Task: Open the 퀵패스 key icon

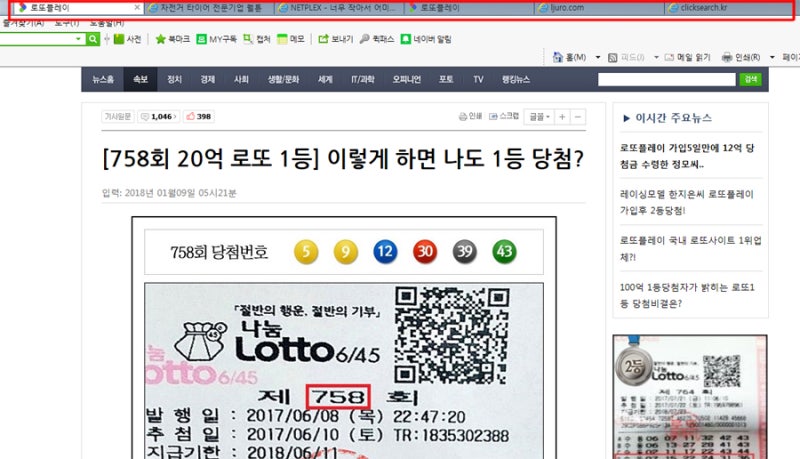Action: click(x=364, y=39)
